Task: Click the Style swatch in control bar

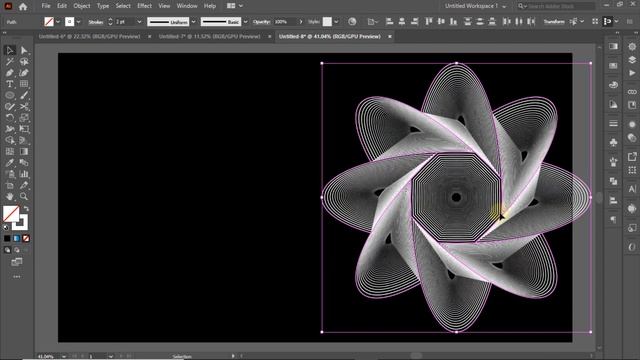Action: [327, 22]
